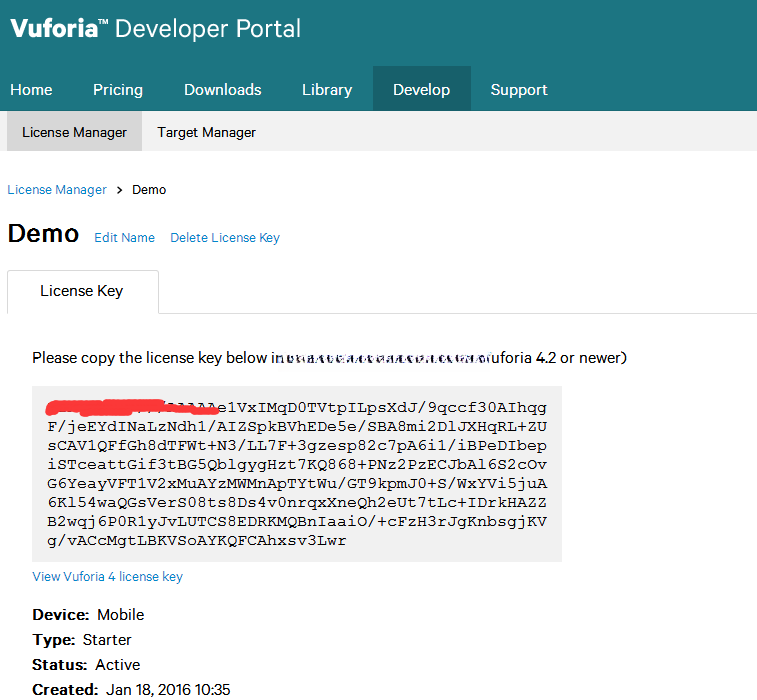The width and height of the screenshot is (757, 700).
Task: Switch to the License Manager sub-tab
Action: point(74,132)
